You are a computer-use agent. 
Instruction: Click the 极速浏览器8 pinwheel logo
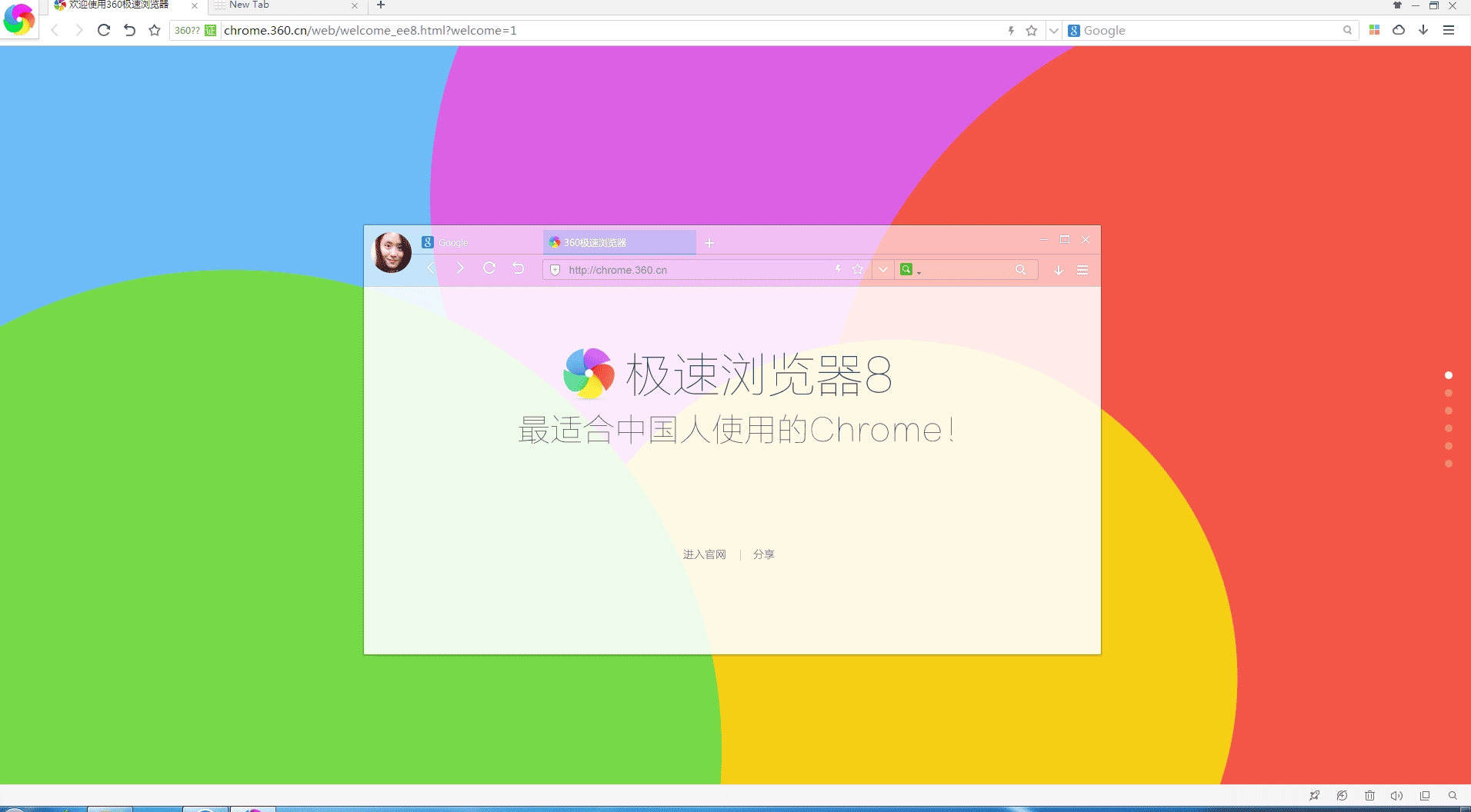pos(589,374)
